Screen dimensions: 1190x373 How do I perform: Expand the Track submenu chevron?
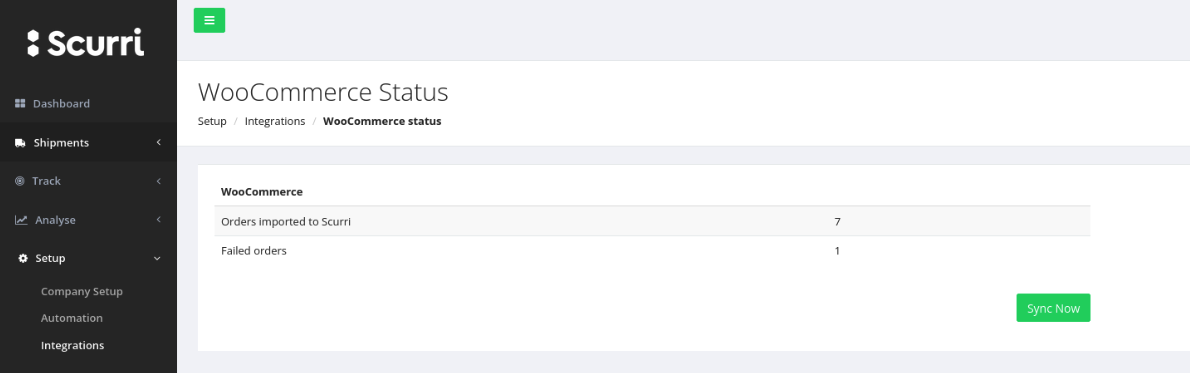(158, 181)
